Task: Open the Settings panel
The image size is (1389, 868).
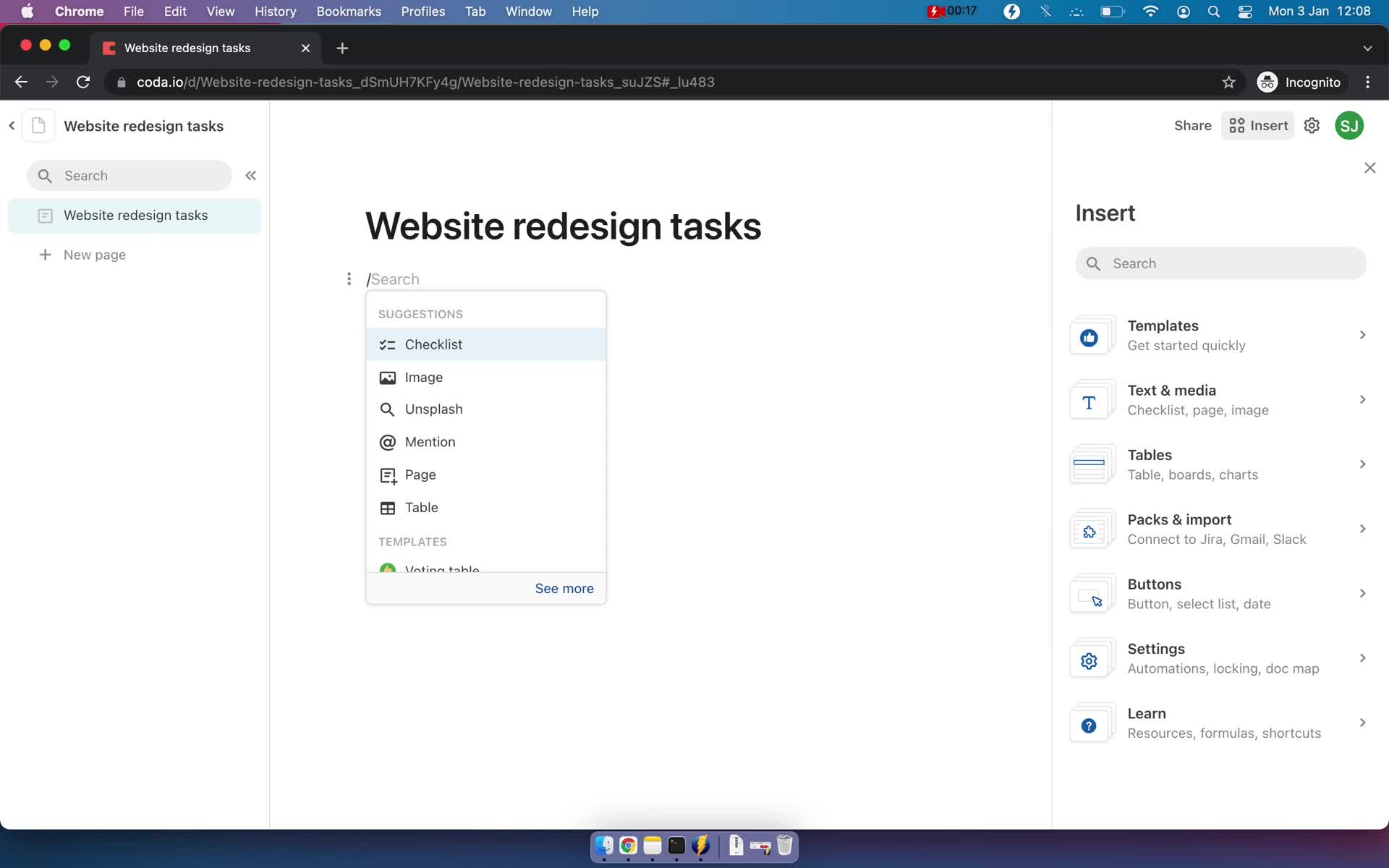Action: 1219,657
